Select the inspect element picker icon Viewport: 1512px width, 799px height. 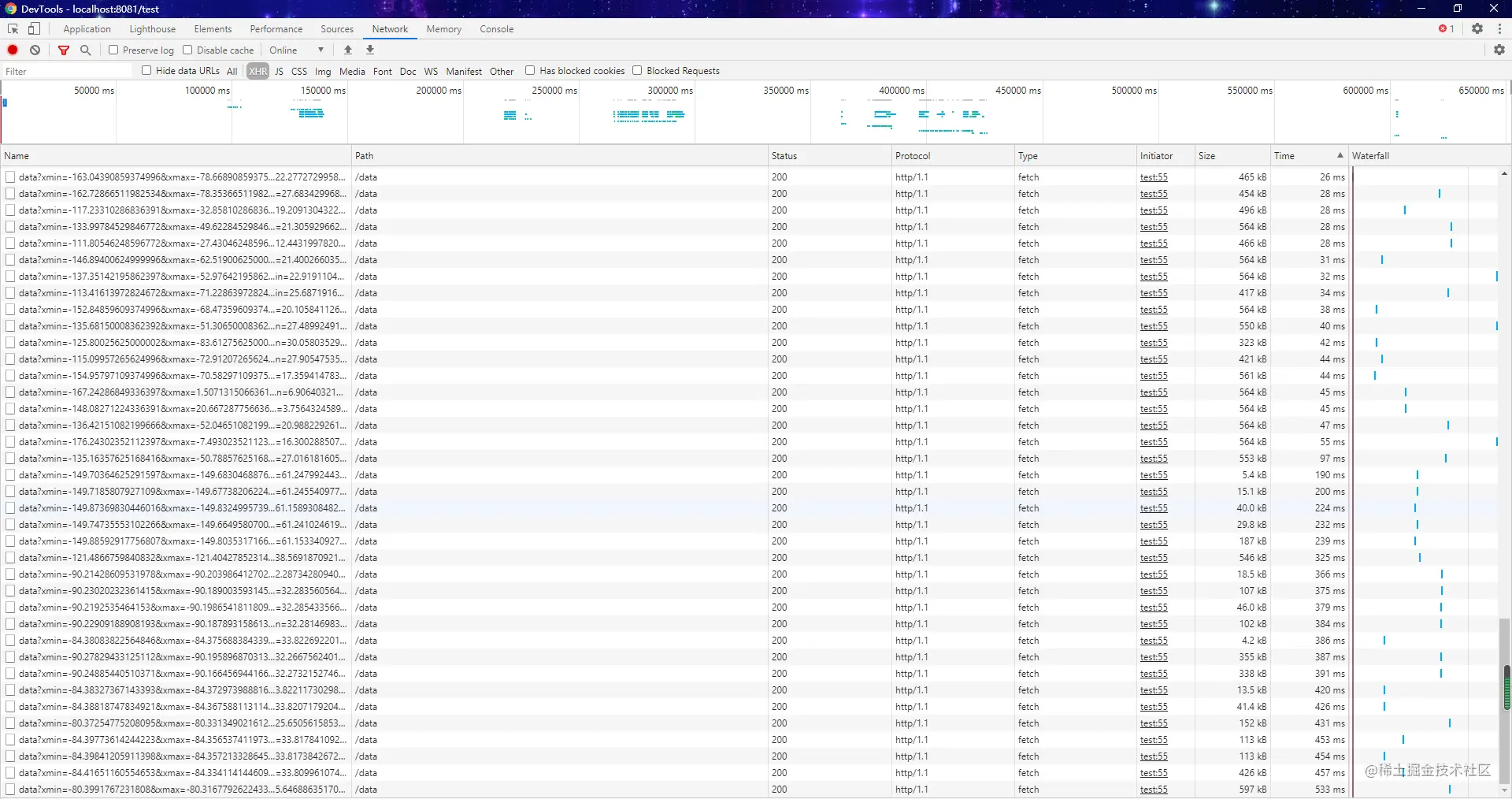click(13, 28)
